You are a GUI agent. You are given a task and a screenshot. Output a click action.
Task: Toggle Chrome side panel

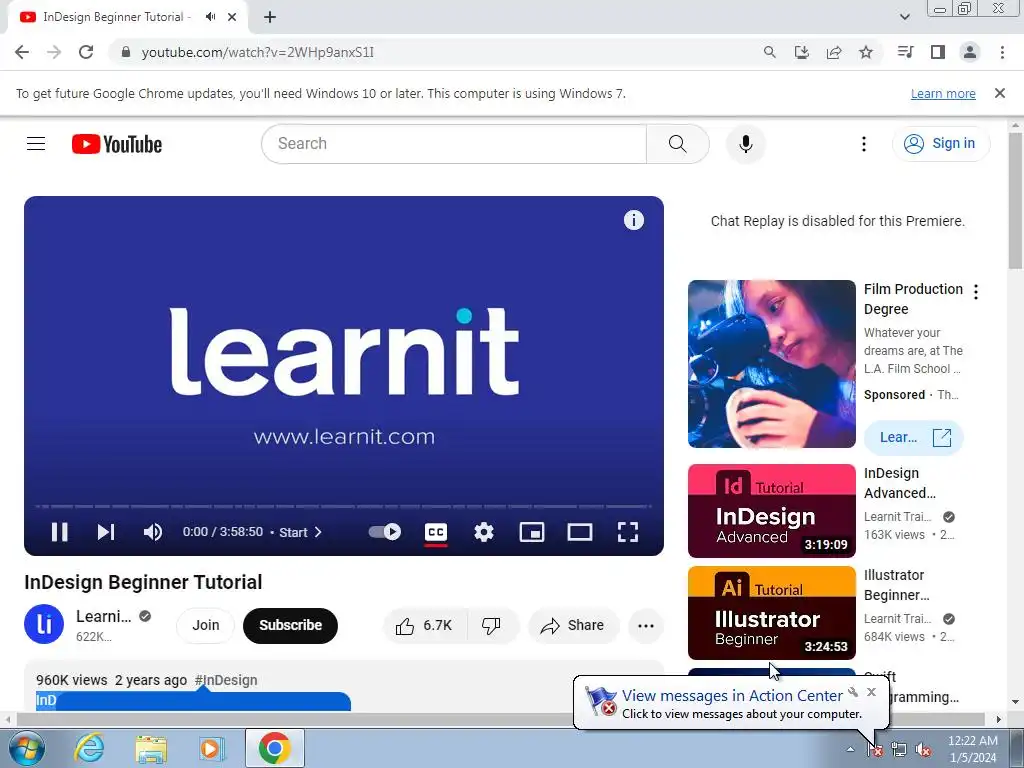[x=938, y=52]
